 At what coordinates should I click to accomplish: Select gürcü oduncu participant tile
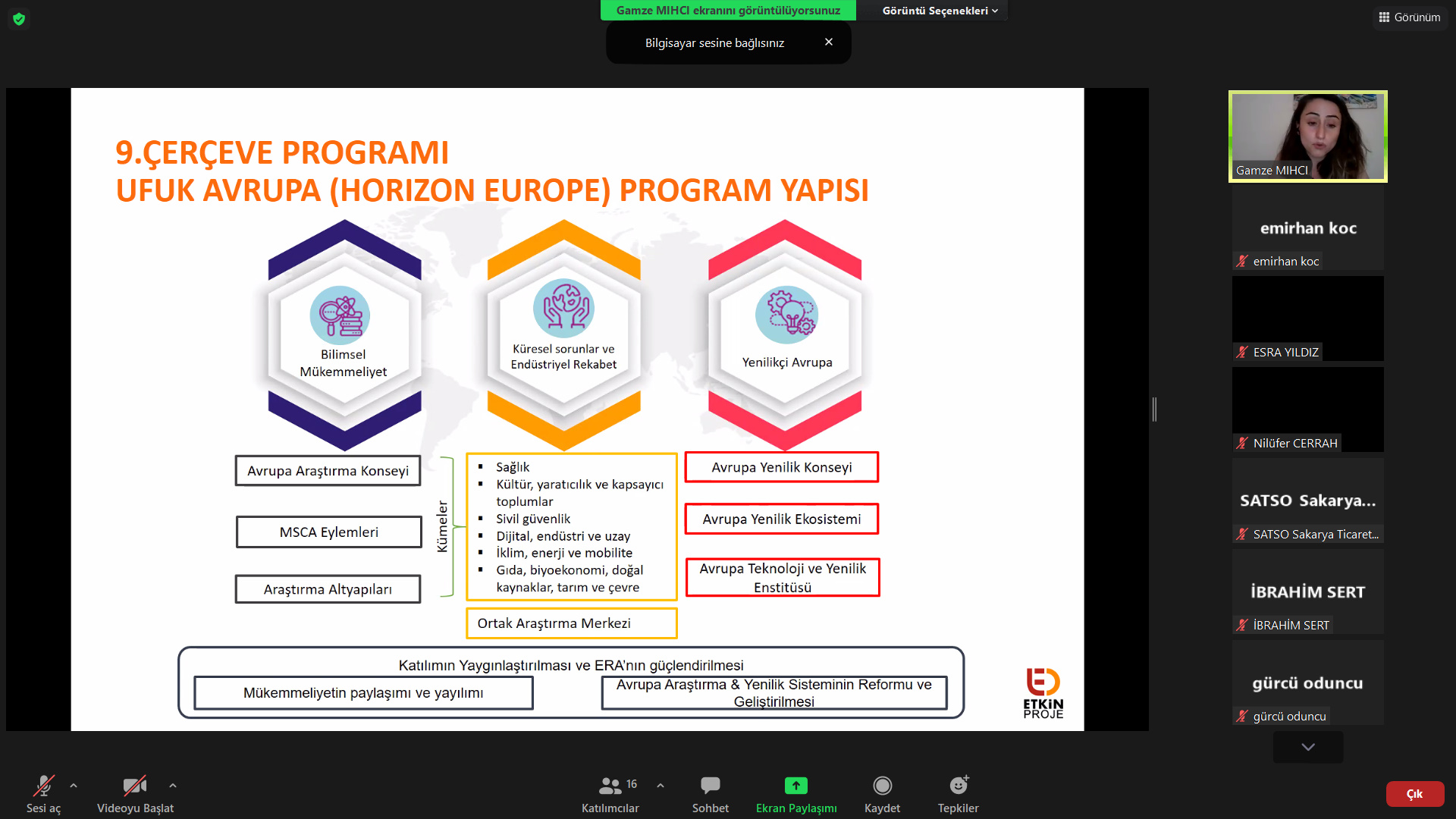point(1308,682)
